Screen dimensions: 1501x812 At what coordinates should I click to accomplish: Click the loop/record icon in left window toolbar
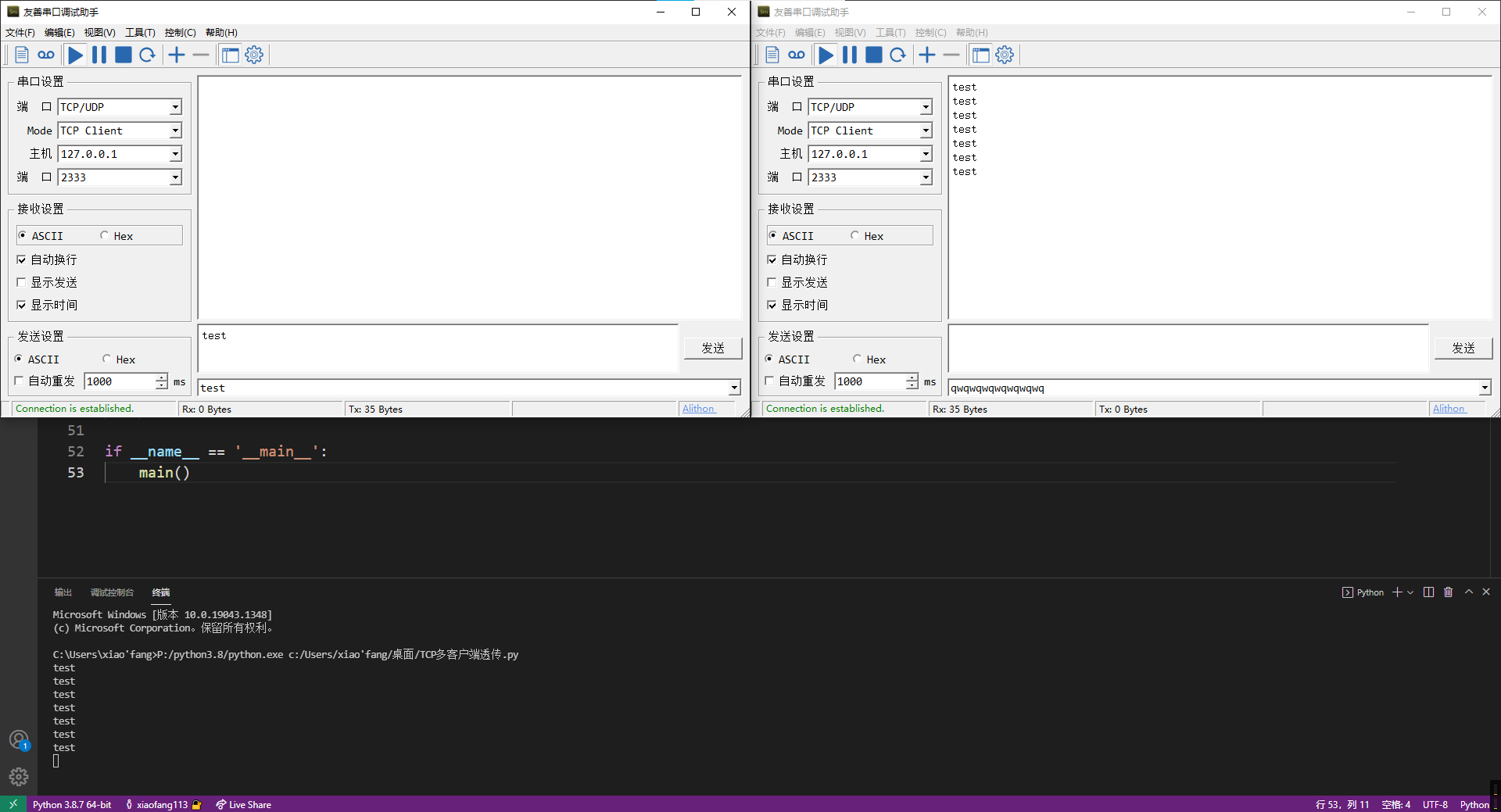[x=46, y=55]
